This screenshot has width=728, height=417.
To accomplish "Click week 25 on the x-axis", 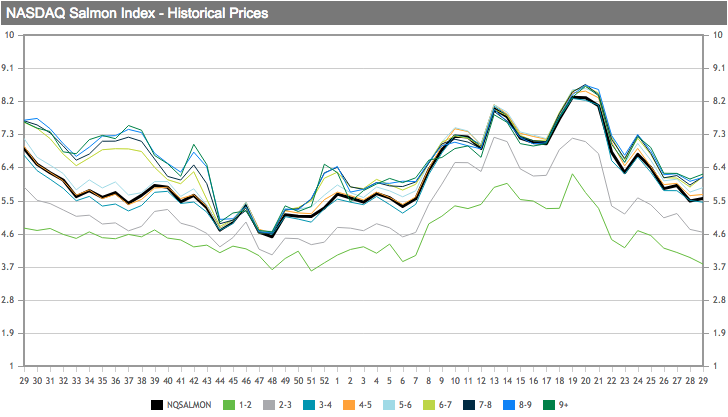I will pyautogui.click(x=651, y=381).
